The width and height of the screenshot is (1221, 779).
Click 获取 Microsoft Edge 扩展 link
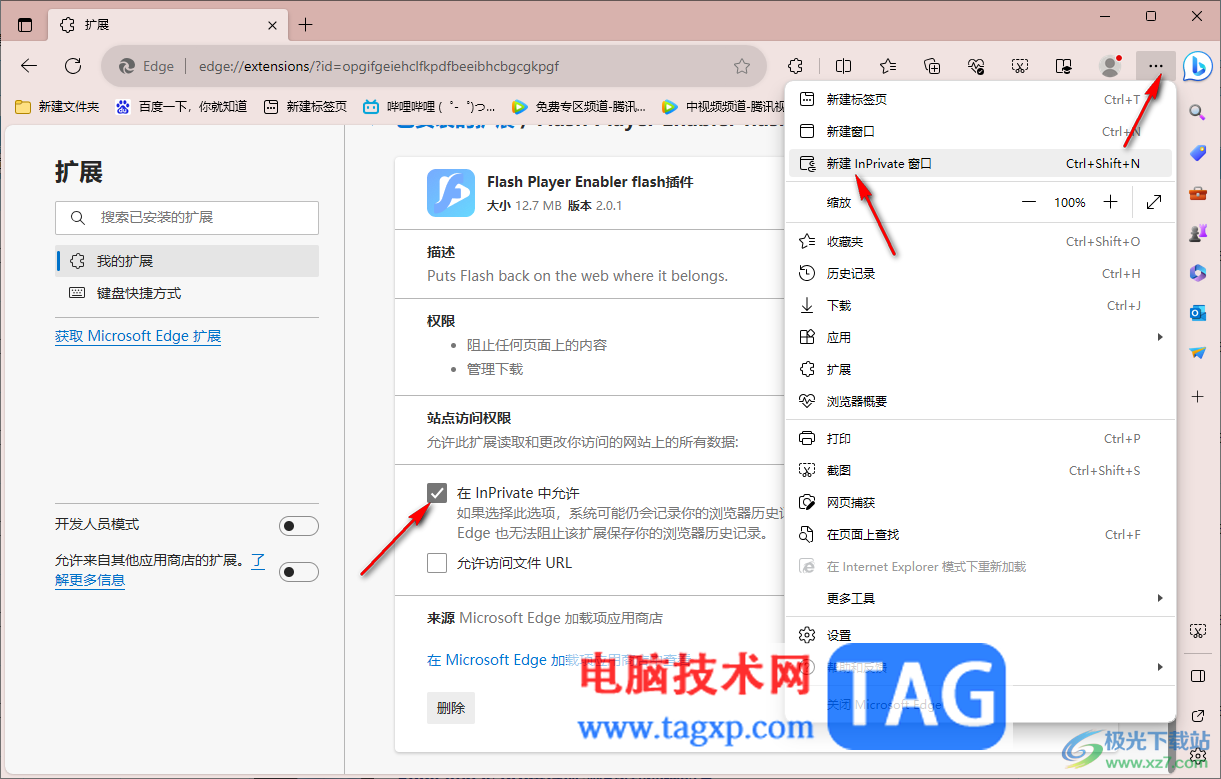click(x=138, y=336)
